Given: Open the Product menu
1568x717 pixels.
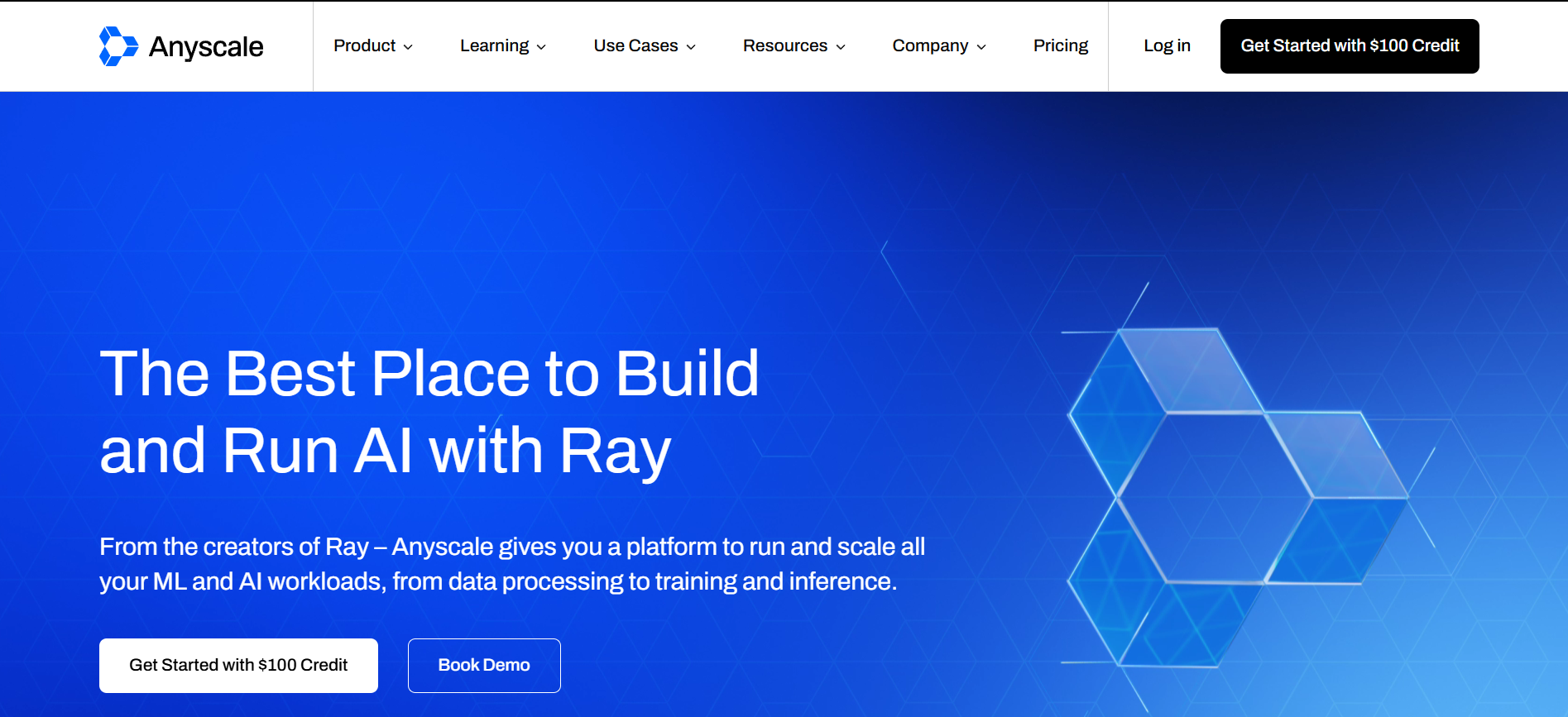Looking at the screenshot, I should (364, 45).
